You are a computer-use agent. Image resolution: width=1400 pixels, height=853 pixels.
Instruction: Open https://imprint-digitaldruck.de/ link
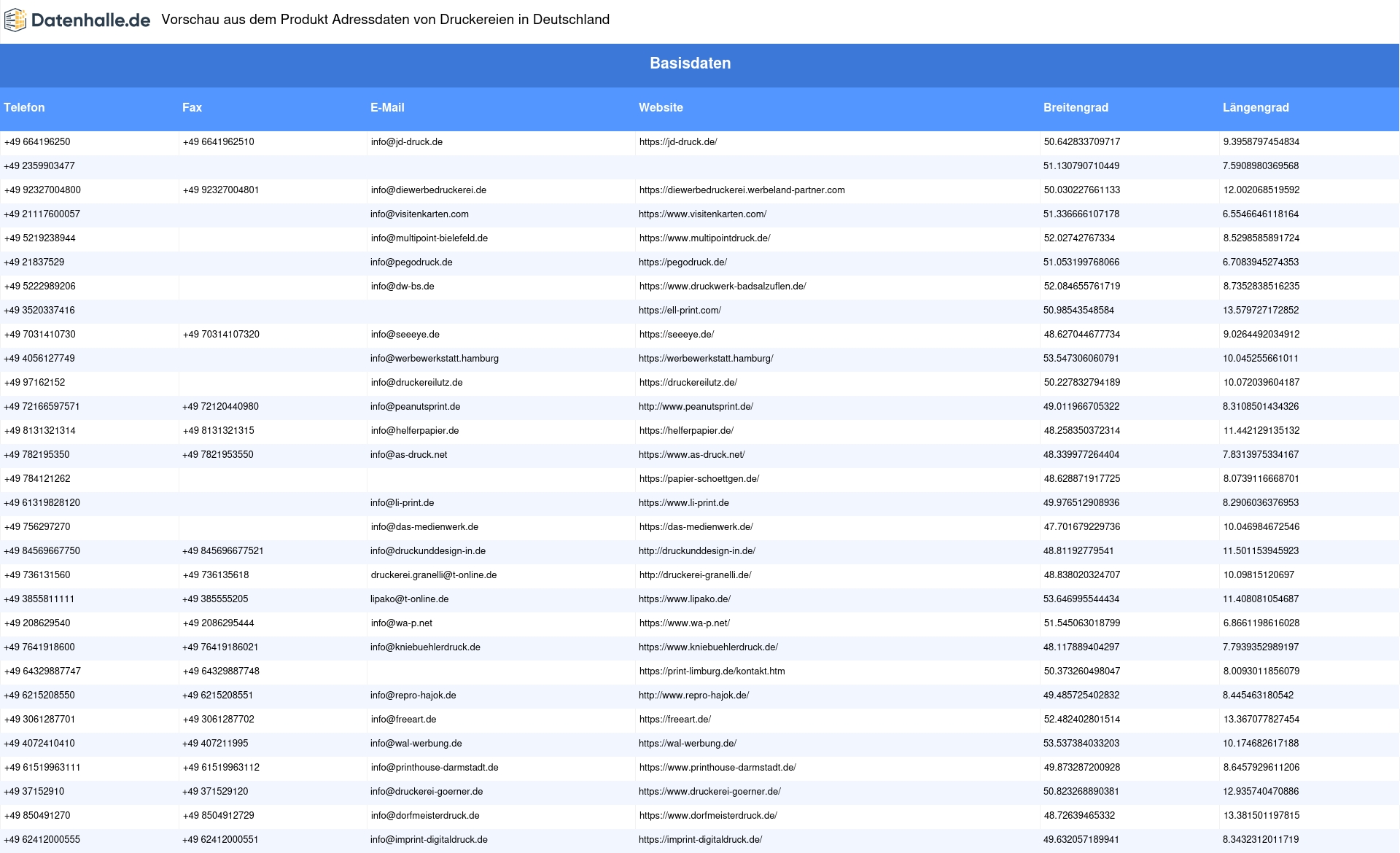(700, 840)
